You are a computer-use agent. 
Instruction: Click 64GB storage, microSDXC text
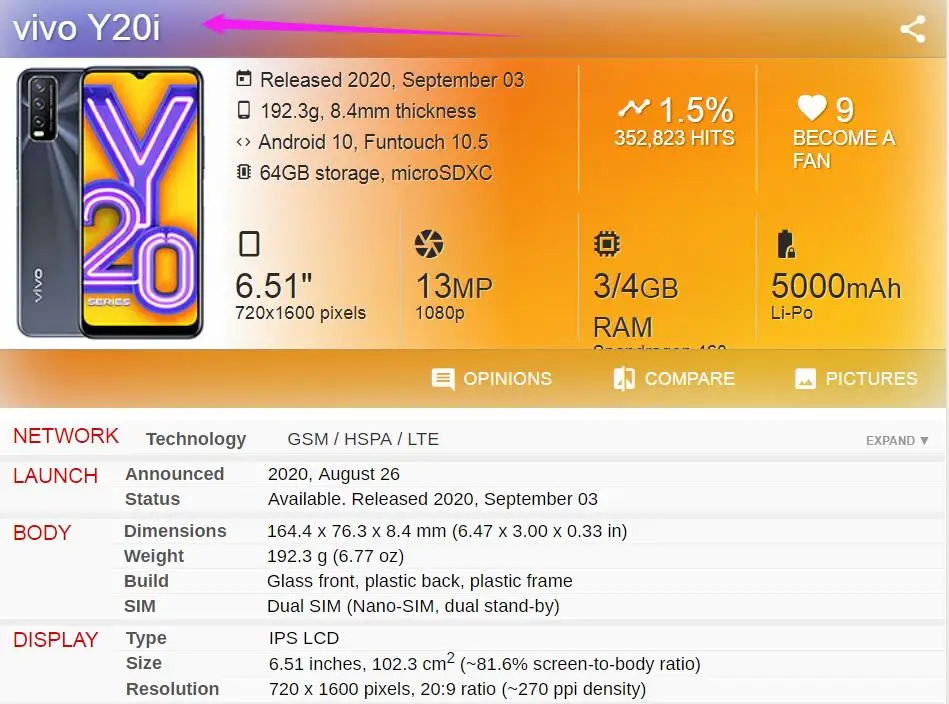click(376, 173)
